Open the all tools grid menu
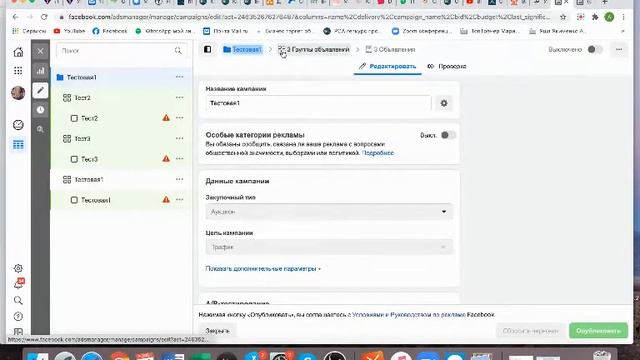The width and height of the screenshot is (640, 360). click(18, 71)
